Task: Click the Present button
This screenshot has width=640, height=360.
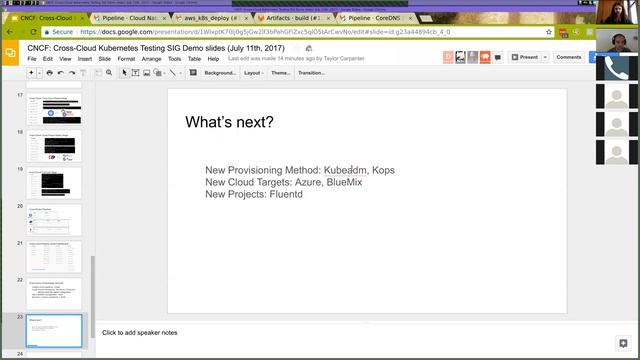Action: point(524,57)
